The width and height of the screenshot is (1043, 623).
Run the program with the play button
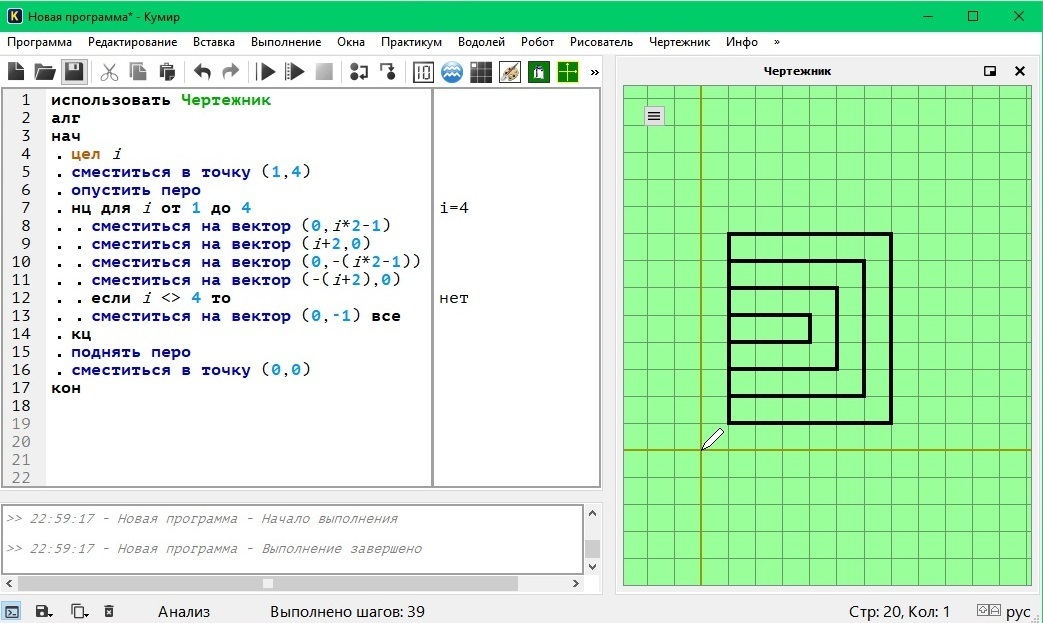click(x=267, y=72)
